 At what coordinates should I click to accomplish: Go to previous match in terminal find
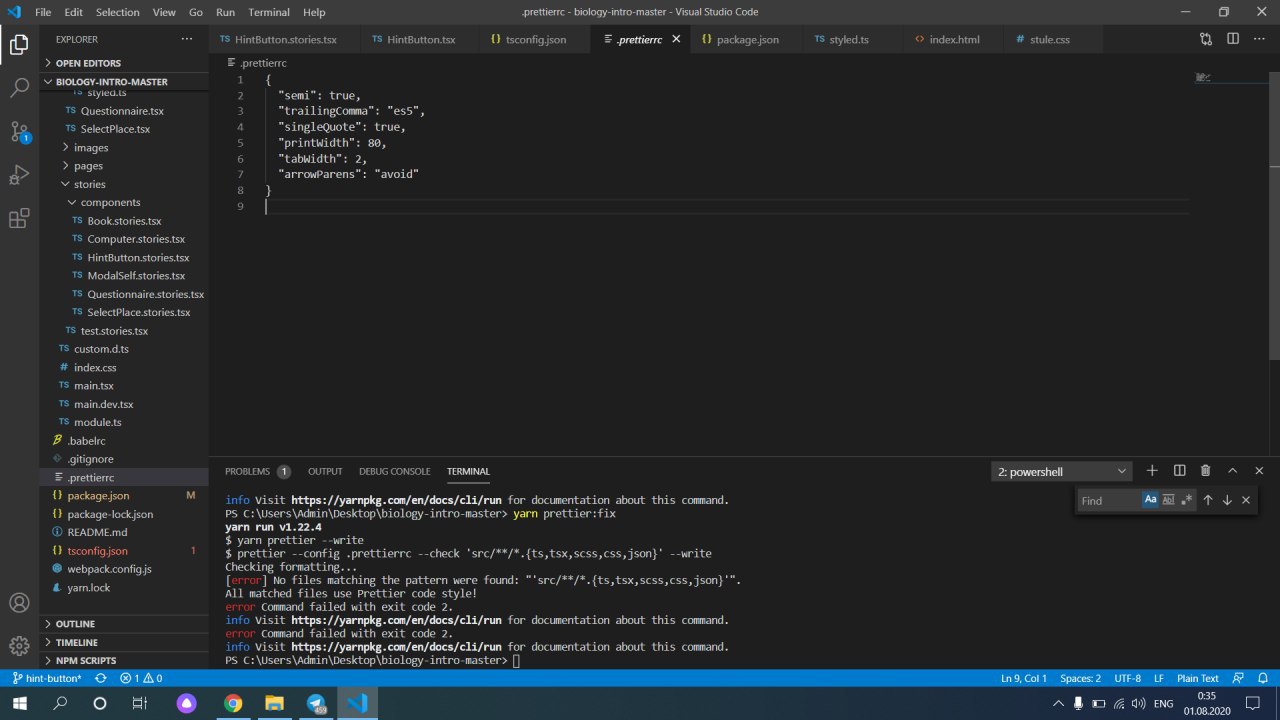coord(1208,500)
